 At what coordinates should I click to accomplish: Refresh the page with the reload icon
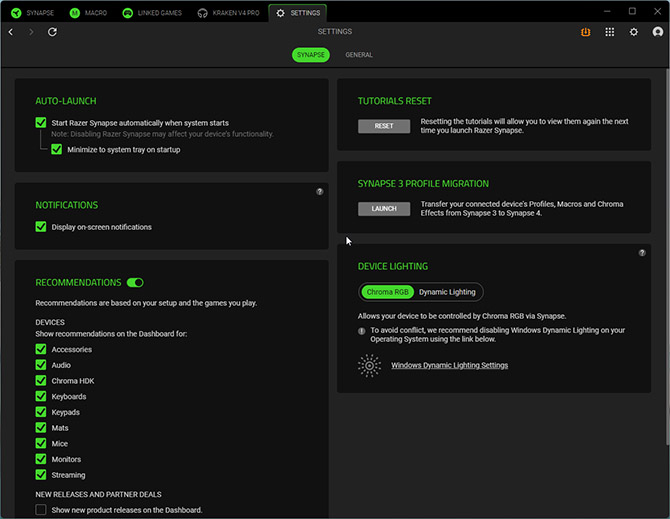52,32
